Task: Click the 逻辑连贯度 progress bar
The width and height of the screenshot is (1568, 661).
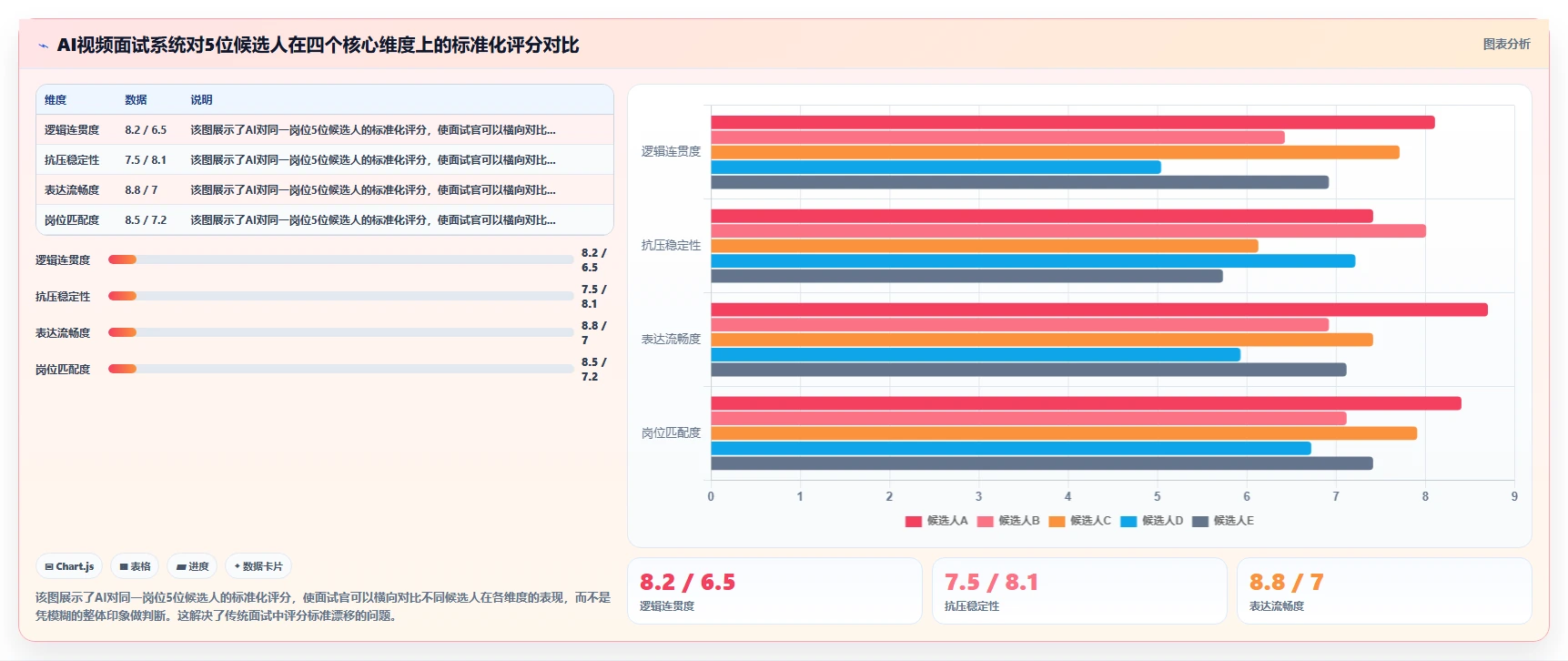Action: (340, 259)
